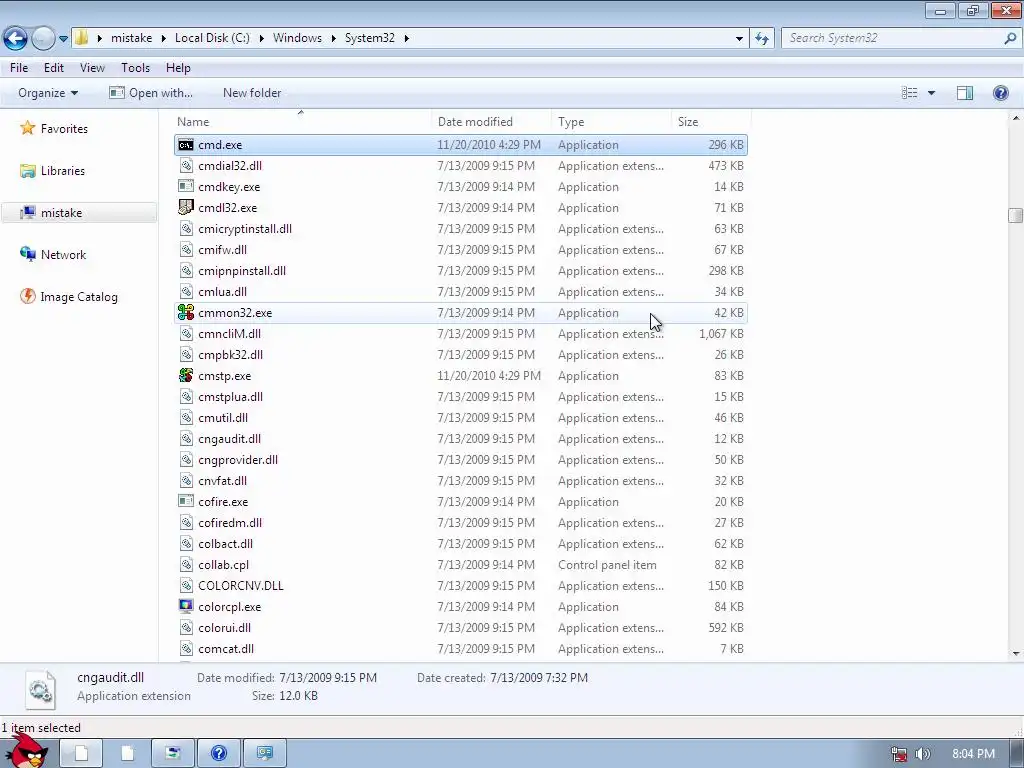Select the cmd.exe file icon

(x=186, y=145)
